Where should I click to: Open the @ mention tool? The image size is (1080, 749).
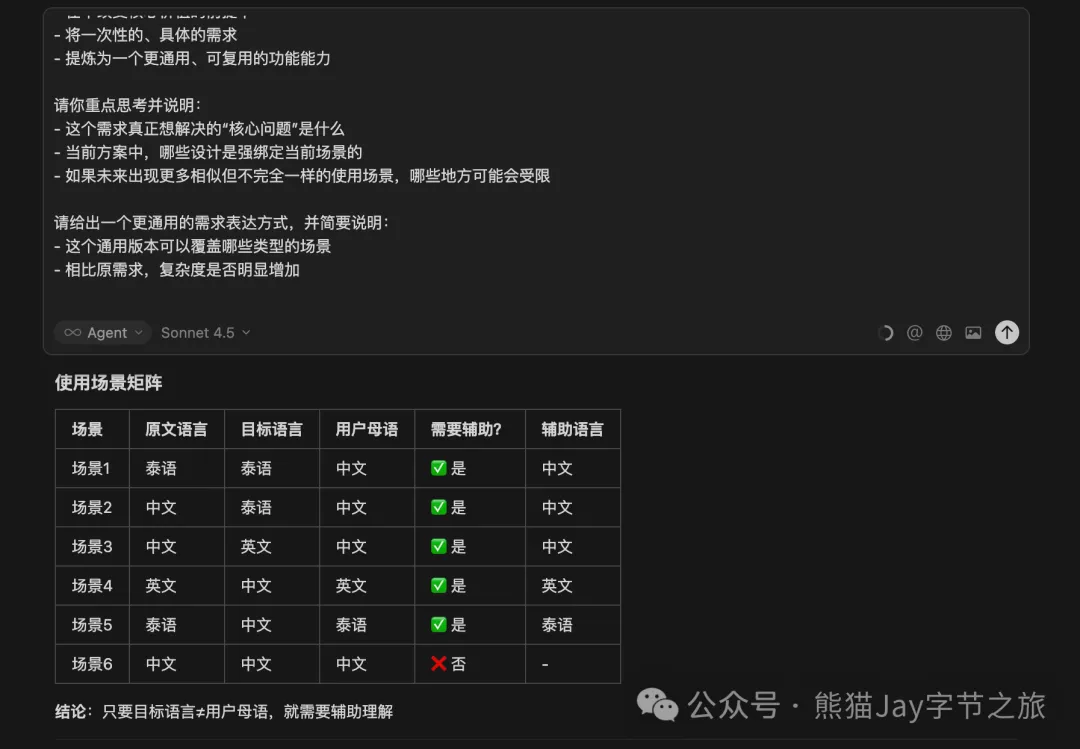(914, 332)
